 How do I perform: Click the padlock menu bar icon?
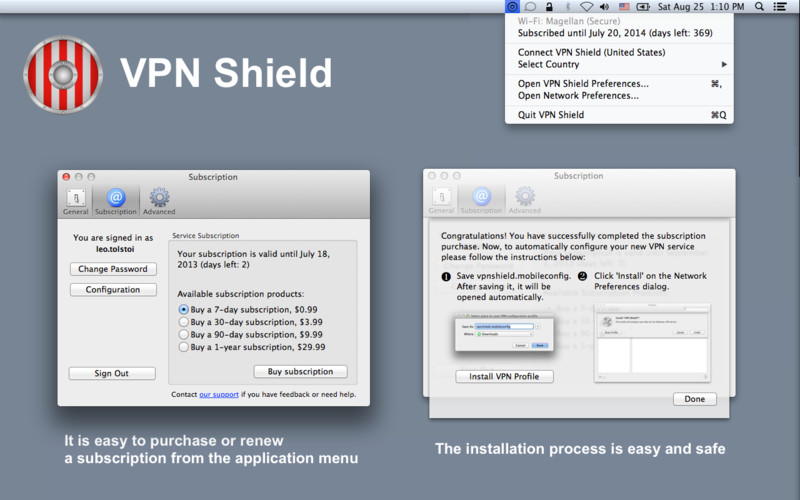tap(549, 7)
